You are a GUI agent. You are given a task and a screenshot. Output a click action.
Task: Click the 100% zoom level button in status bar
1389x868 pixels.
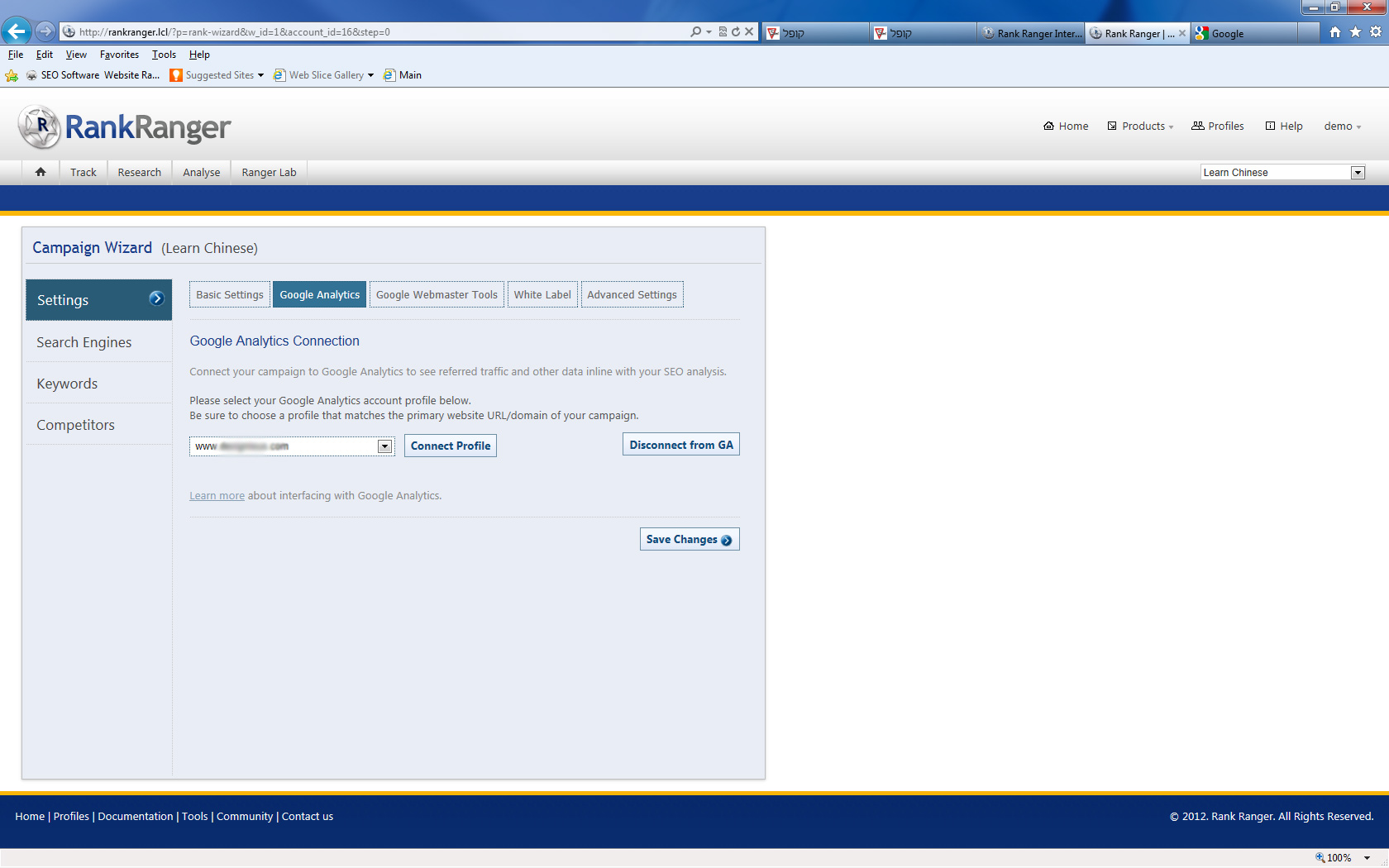[1334, 858]
